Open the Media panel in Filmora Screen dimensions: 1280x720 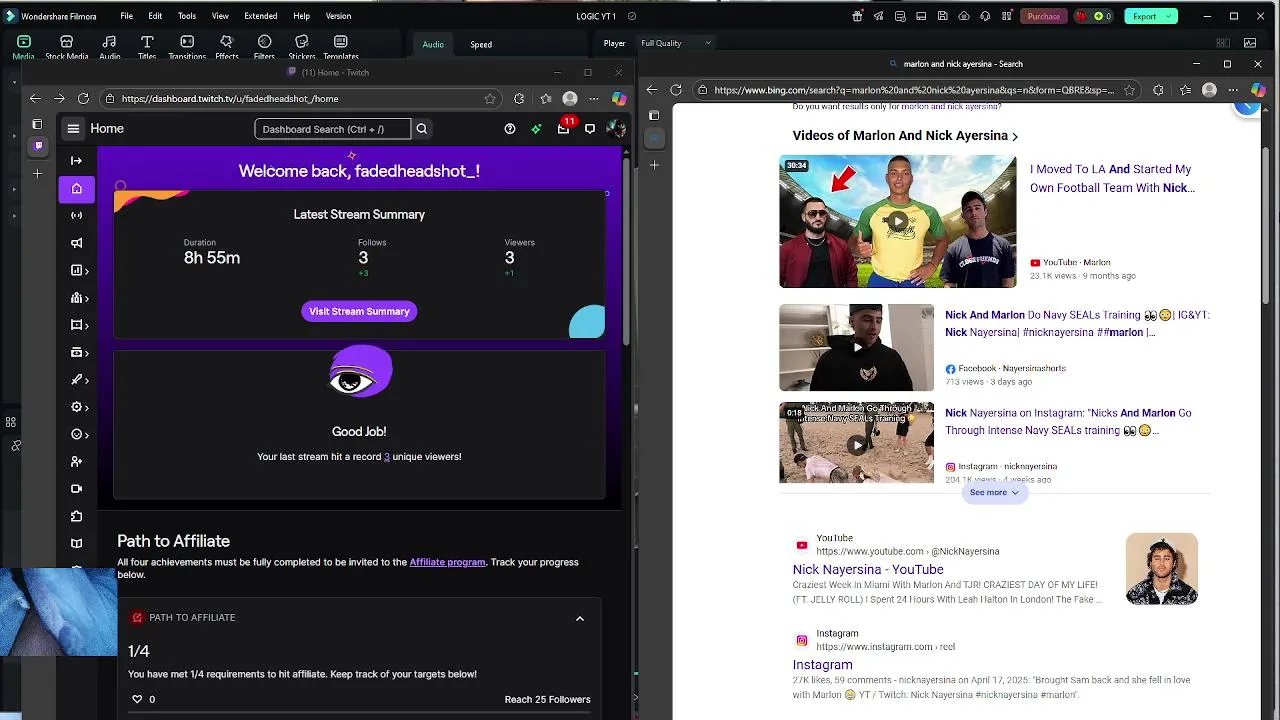tap(23, 47)
